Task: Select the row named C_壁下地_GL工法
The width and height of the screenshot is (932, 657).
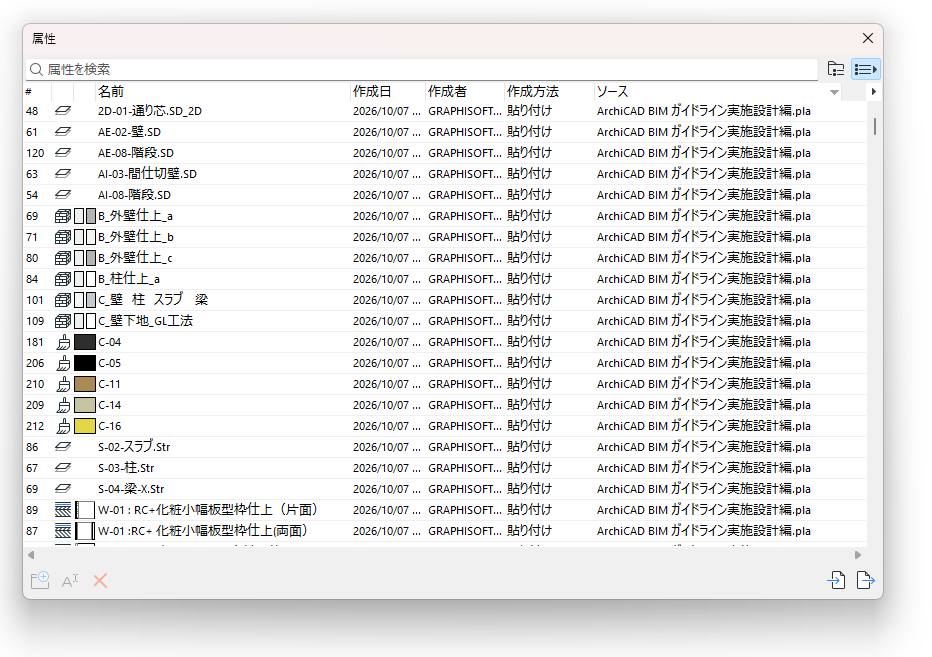Action: tap(445, 321)
